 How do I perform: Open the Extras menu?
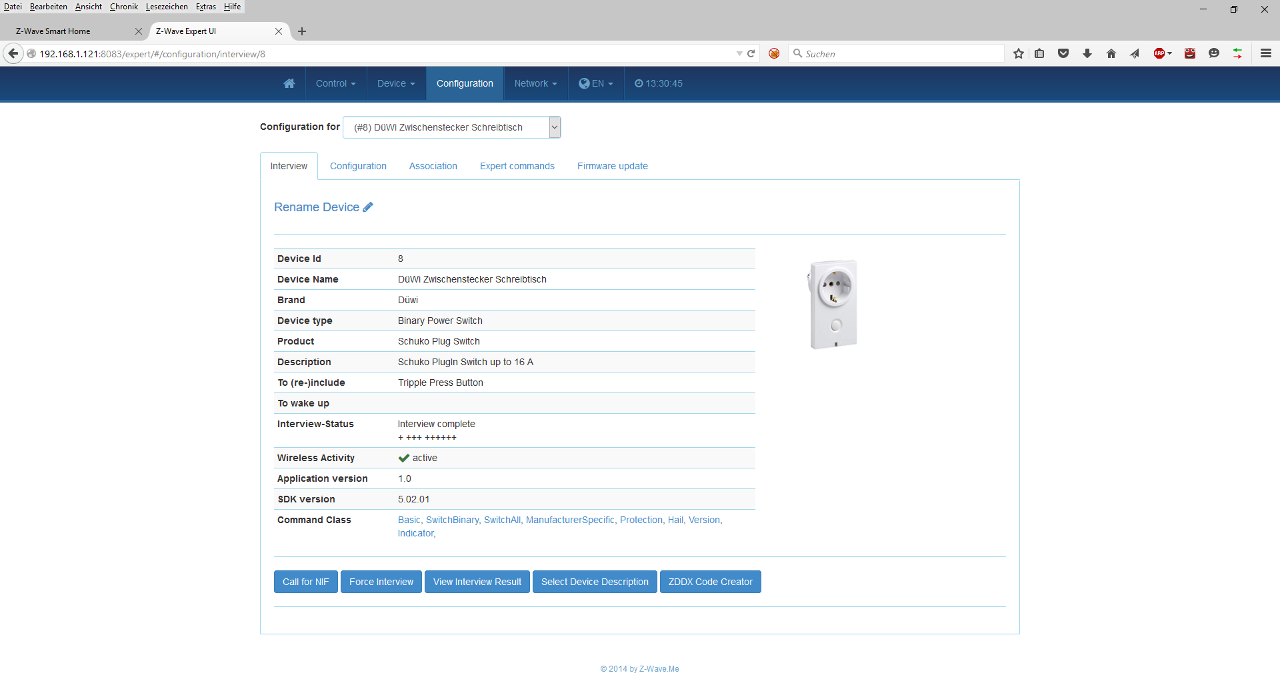[206, 7]
